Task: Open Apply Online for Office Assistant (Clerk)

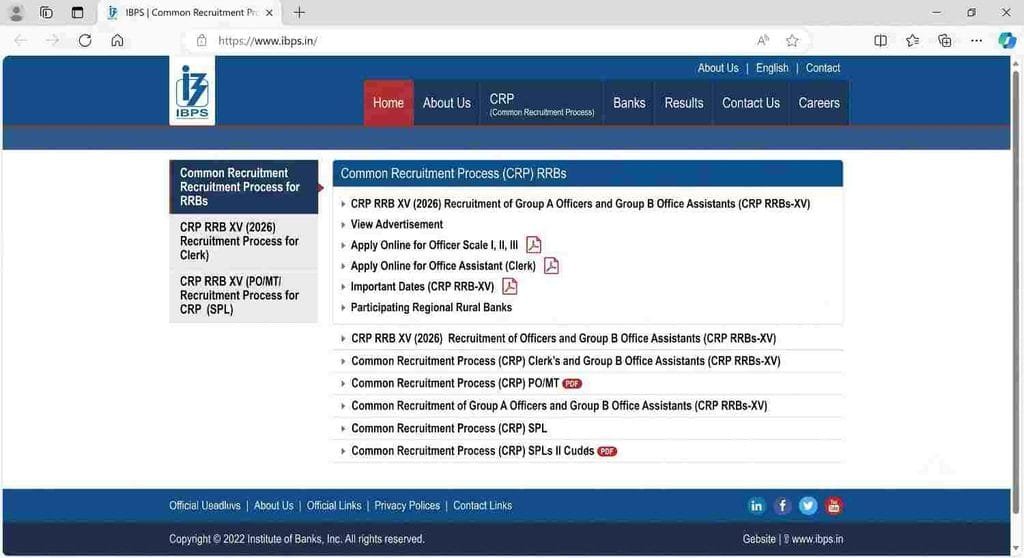Action: 443,266
